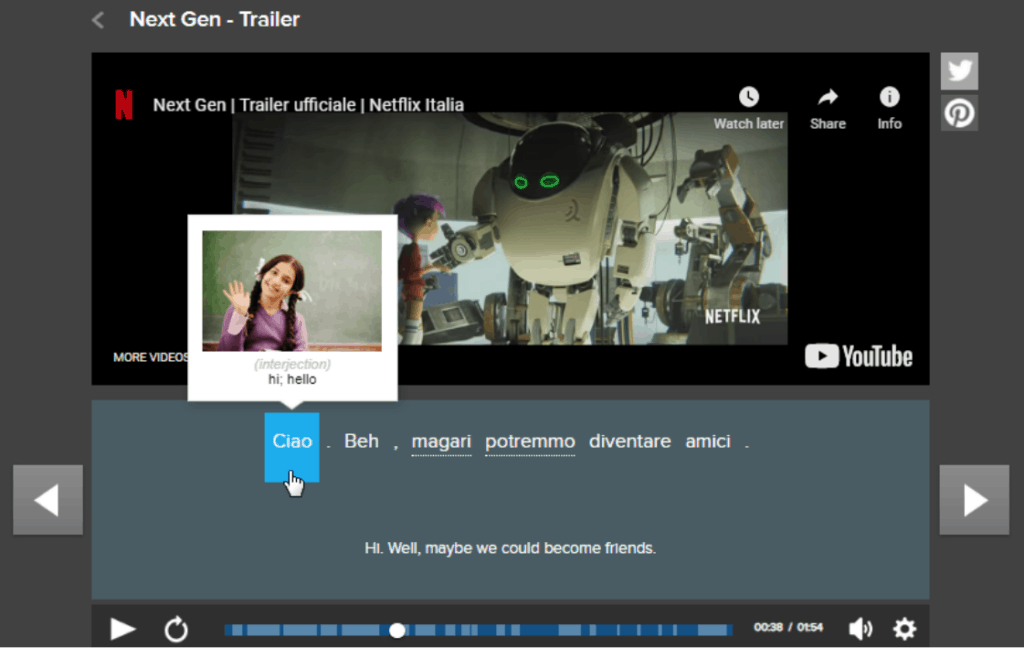Replay the current caption loop icon
This screenshot has width=1024, height=648.
[x=176, y=629]
